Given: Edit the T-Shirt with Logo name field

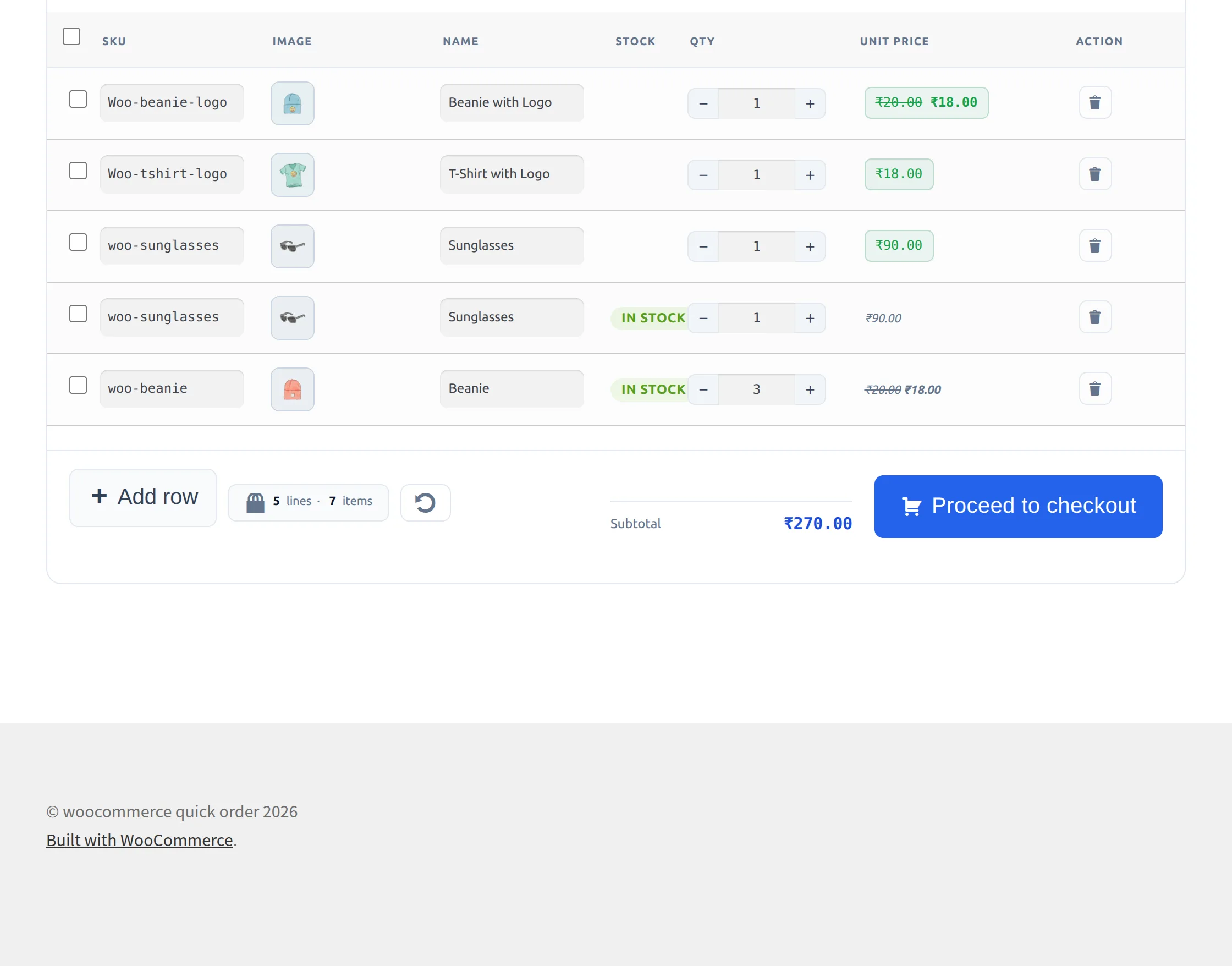Looking at the screenshot, I should [x=512, y=174].
